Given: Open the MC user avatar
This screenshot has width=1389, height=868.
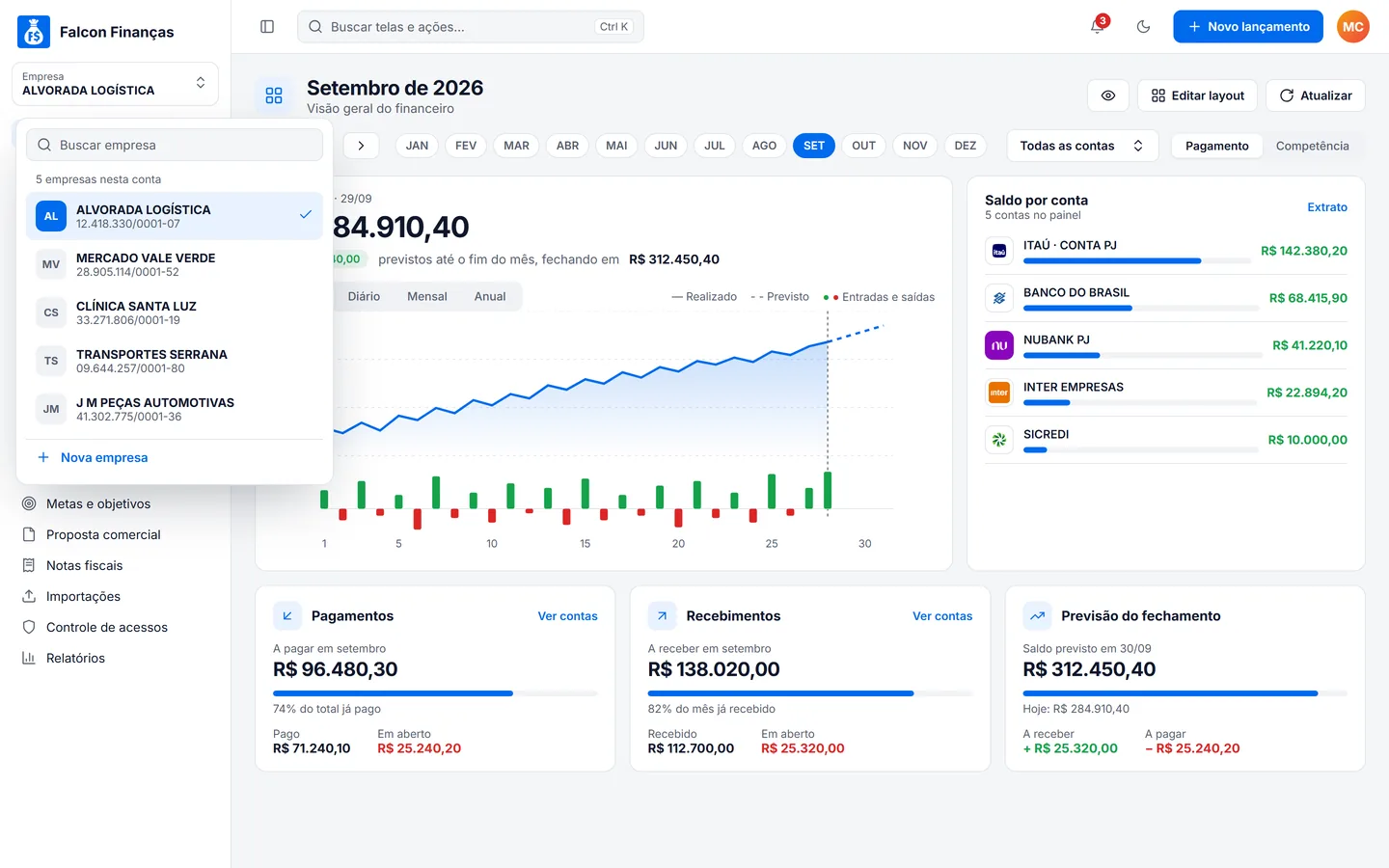Looking at the screenshot, I should tap(1353, 27).
